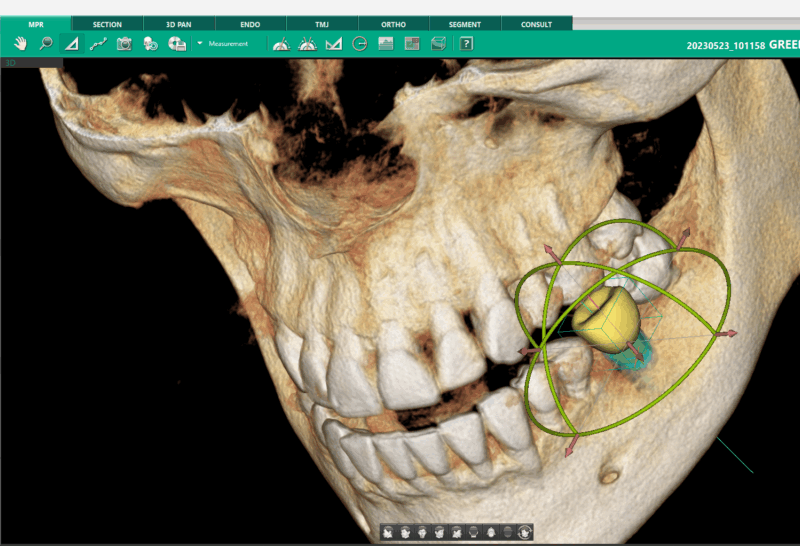The width and height of the screenshot is (800, 546).
Task: Choose the polyline path measurement tool
Action: pos(98,44)
